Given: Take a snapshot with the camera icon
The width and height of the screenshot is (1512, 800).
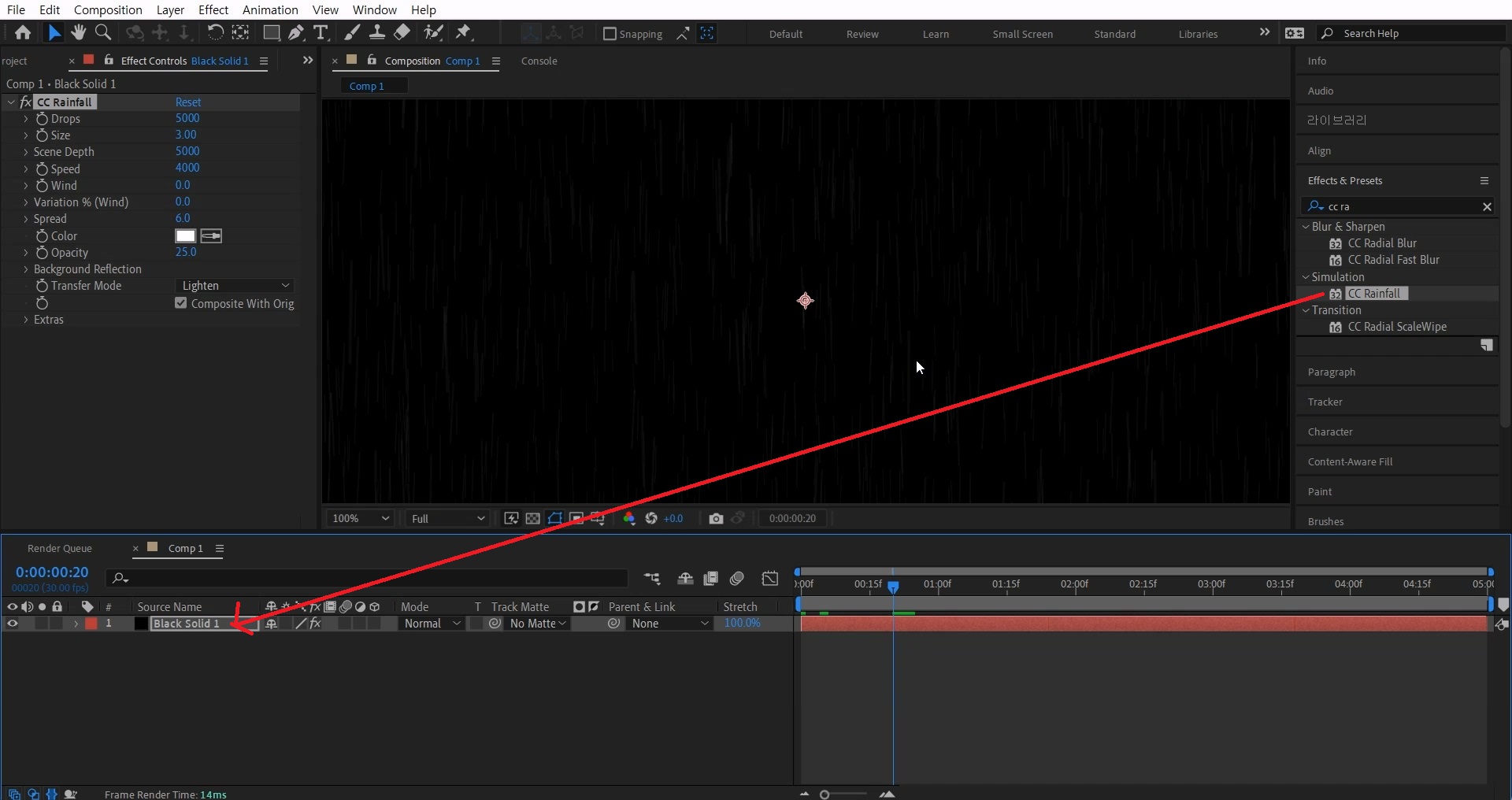Looking at the screenshot, I should 716,518.
